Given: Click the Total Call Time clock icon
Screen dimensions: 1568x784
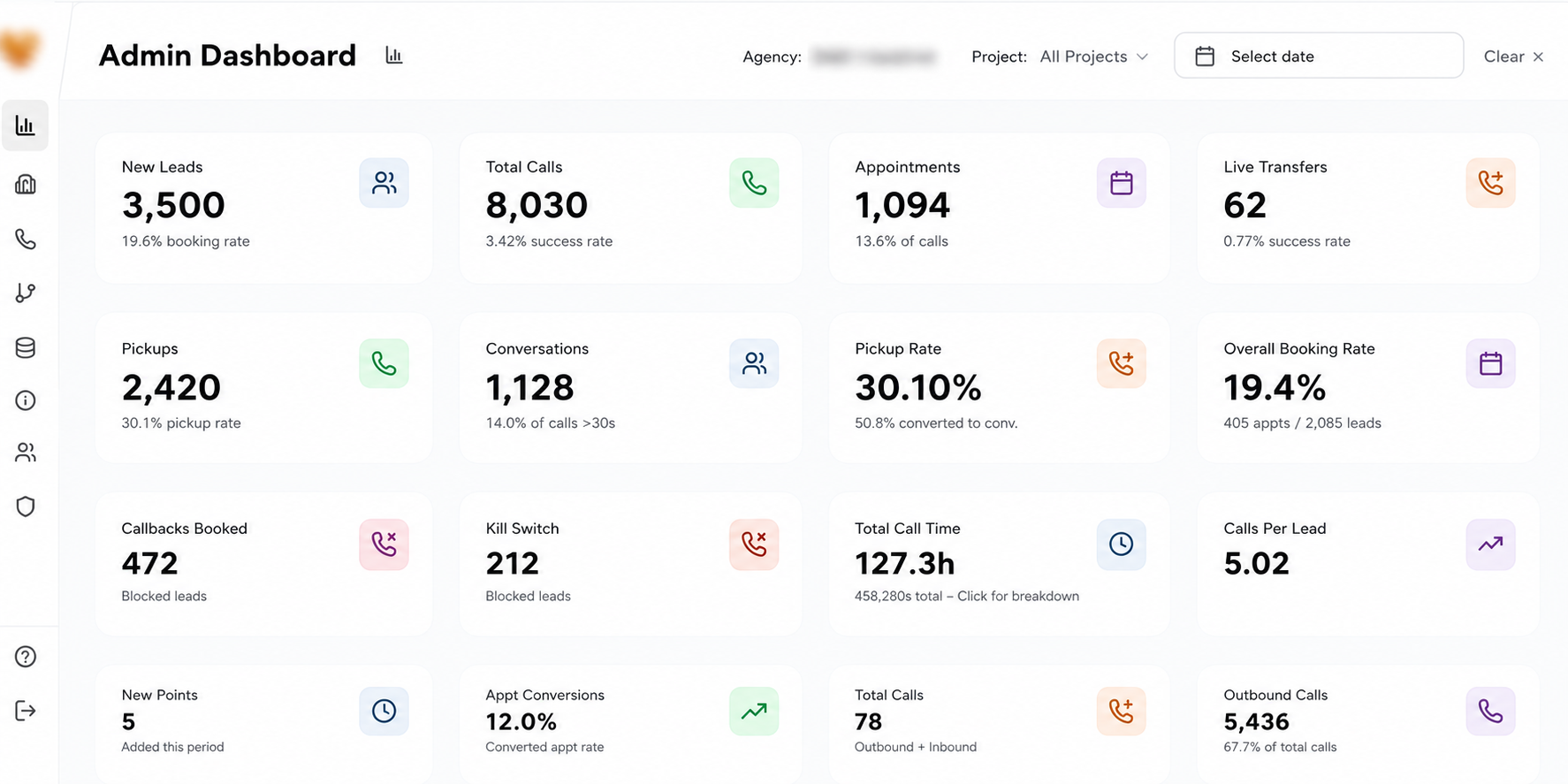Looking at the screenshot, I should (x=1122, y=544).
